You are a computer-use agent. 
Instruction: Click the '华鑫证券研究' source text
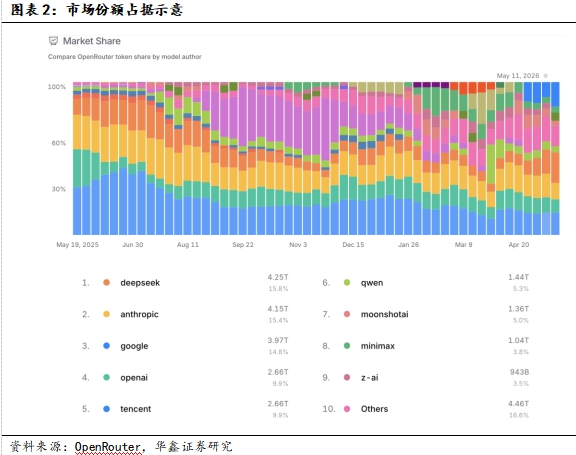(194, 446)
